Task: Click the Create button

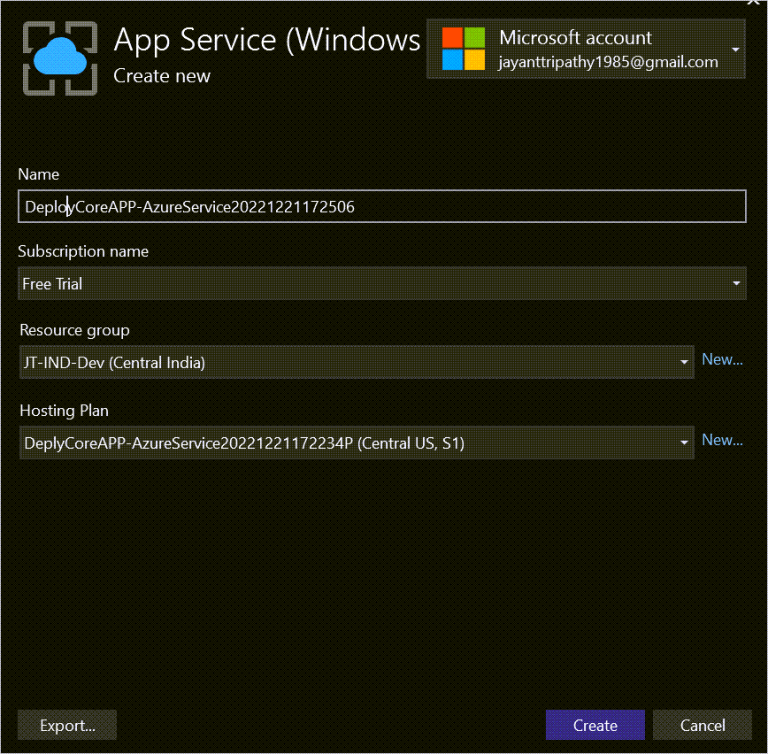Action: [595, 725]
